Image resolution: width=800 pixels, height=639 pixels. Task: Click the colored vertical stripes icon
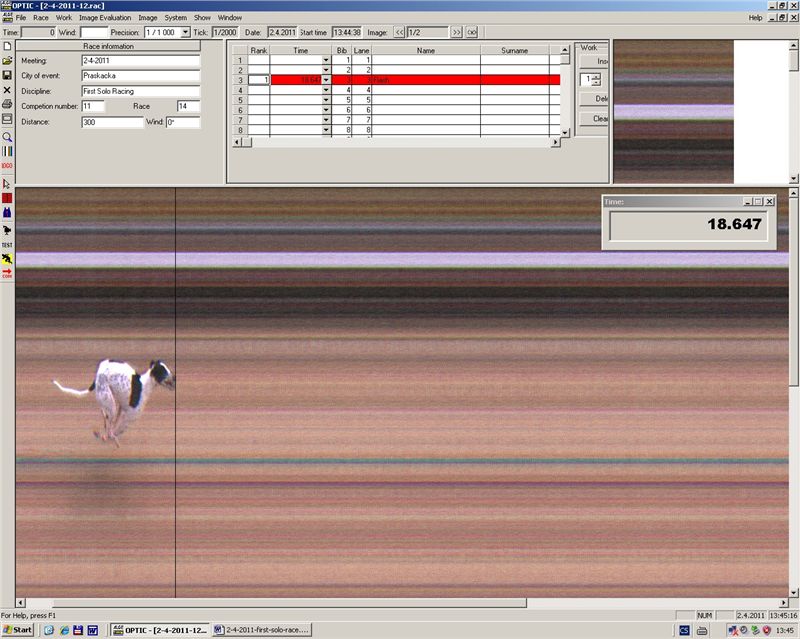7,151
